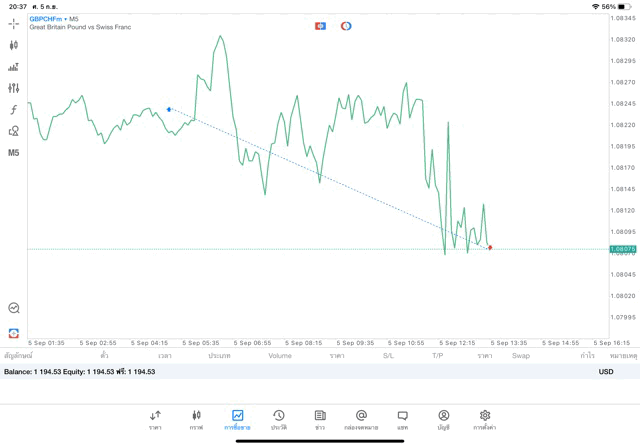Switch to the ราคา quotes tab
This screenshot has height=447, width=640.
pyautogui.click(x=155, y=419)
